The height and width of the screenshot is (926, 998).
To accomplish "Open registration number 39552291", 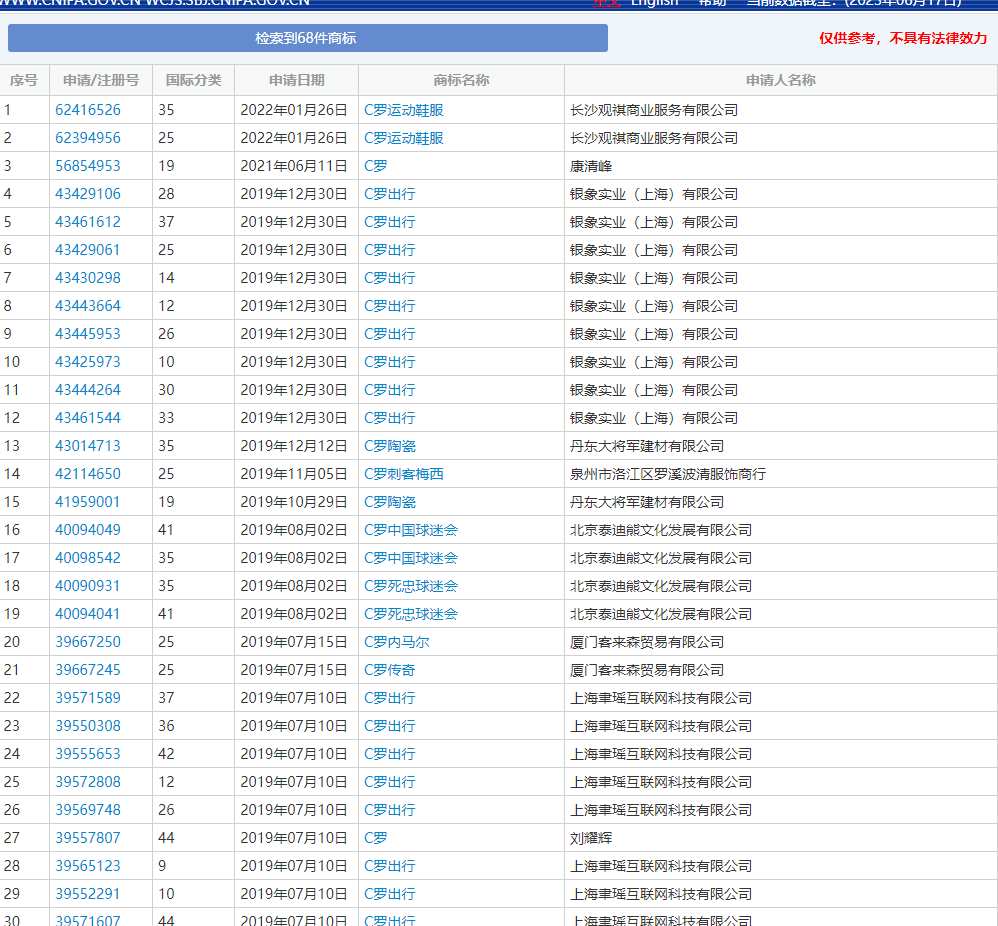I will [x=88, y=894].
